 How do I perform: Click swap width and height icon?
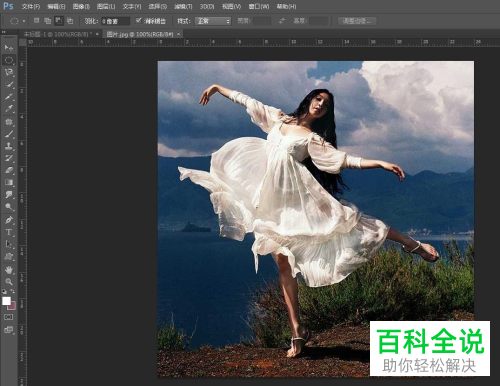point(282,21)
